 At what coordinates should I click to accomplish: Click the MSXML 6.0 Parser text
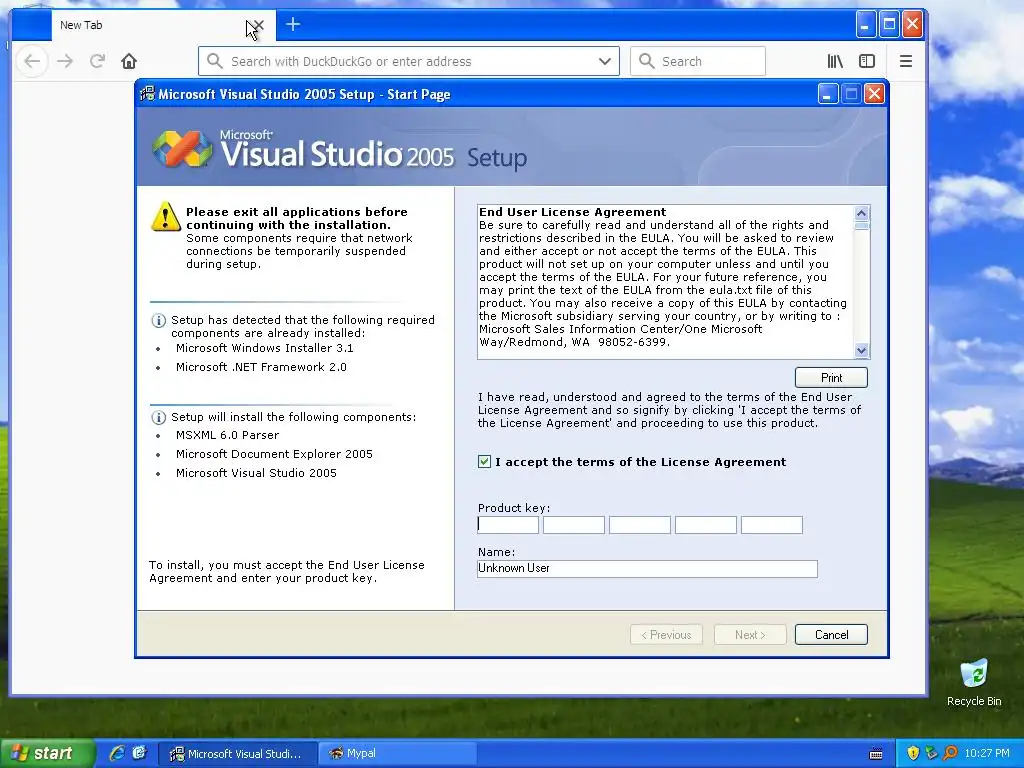tap(227, 435)
